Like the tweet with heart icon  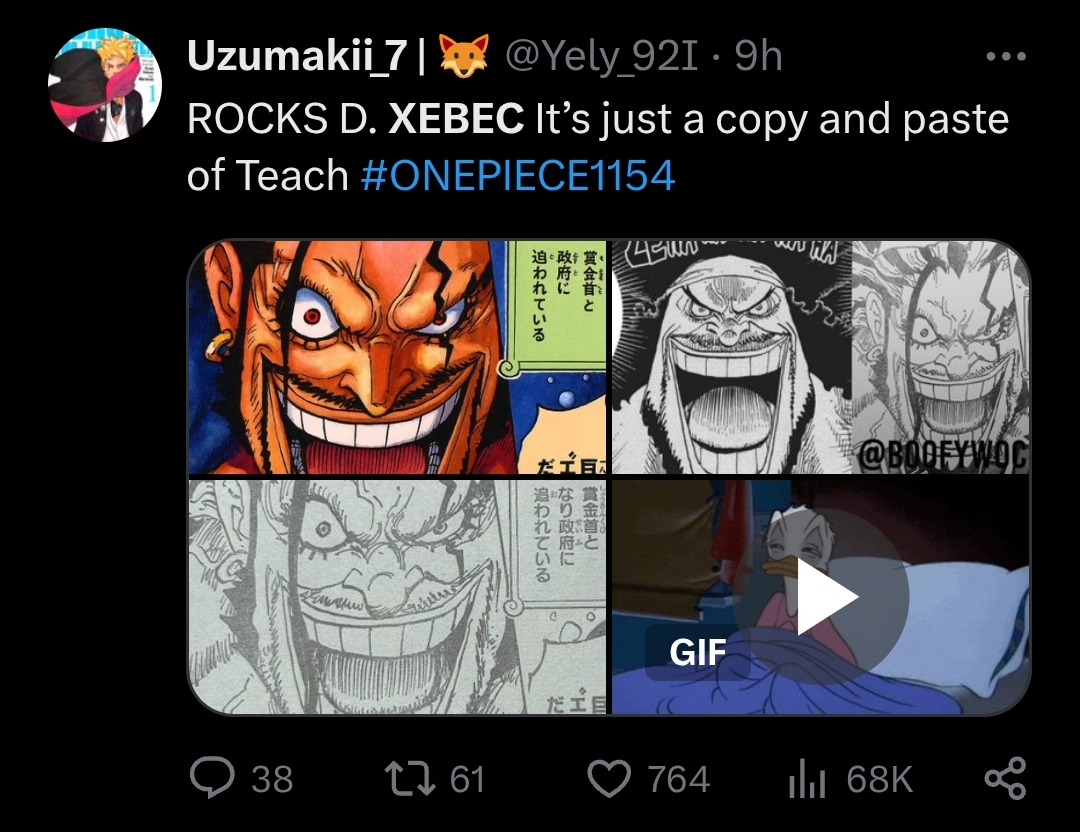[x=609, y=779]
